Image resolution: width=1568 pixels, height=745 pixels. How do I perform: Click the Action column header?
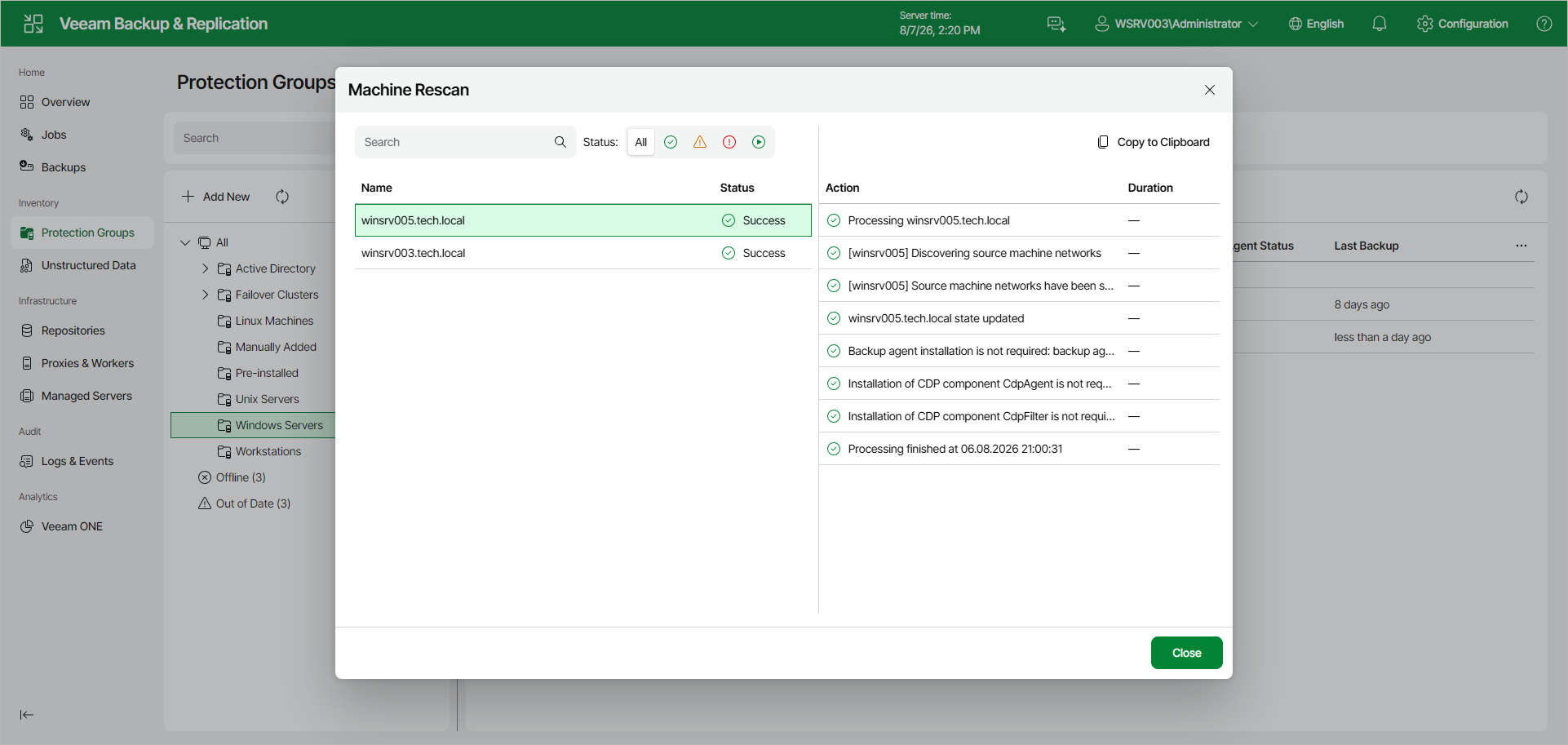843,188
